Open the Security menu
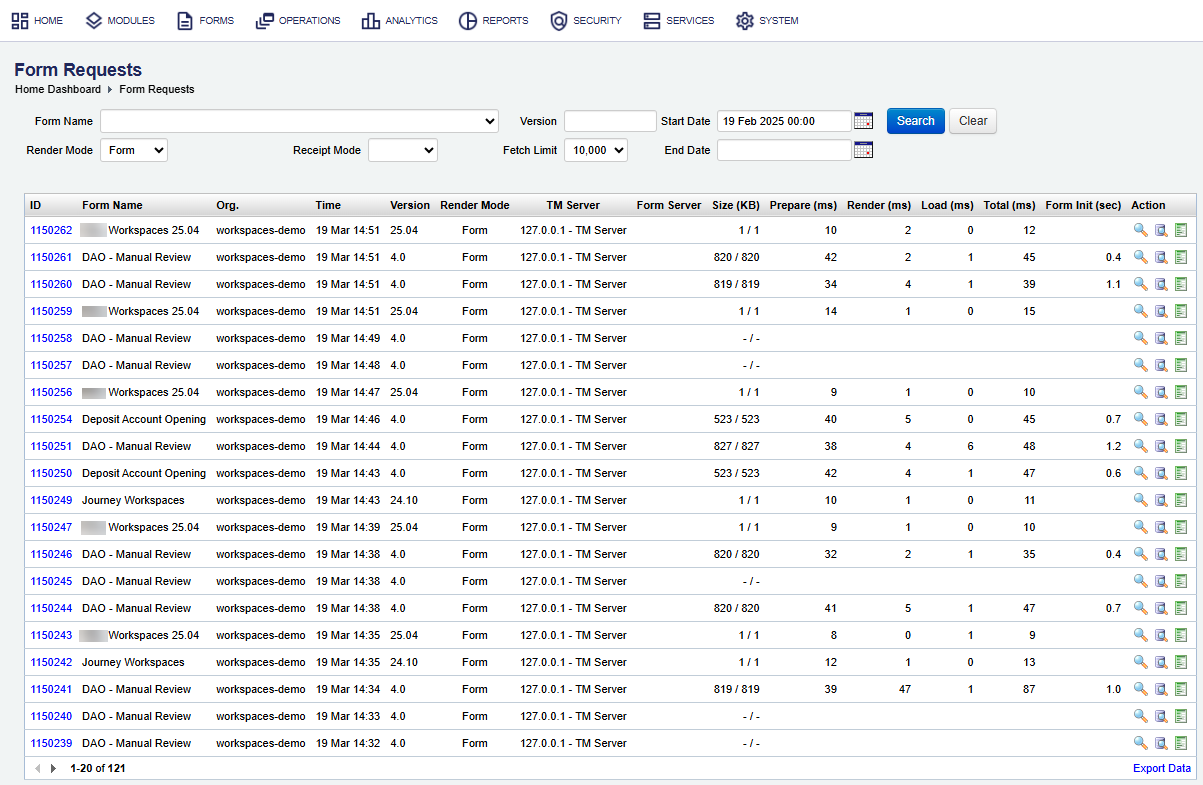1203x785 pixels. (586, 20)
